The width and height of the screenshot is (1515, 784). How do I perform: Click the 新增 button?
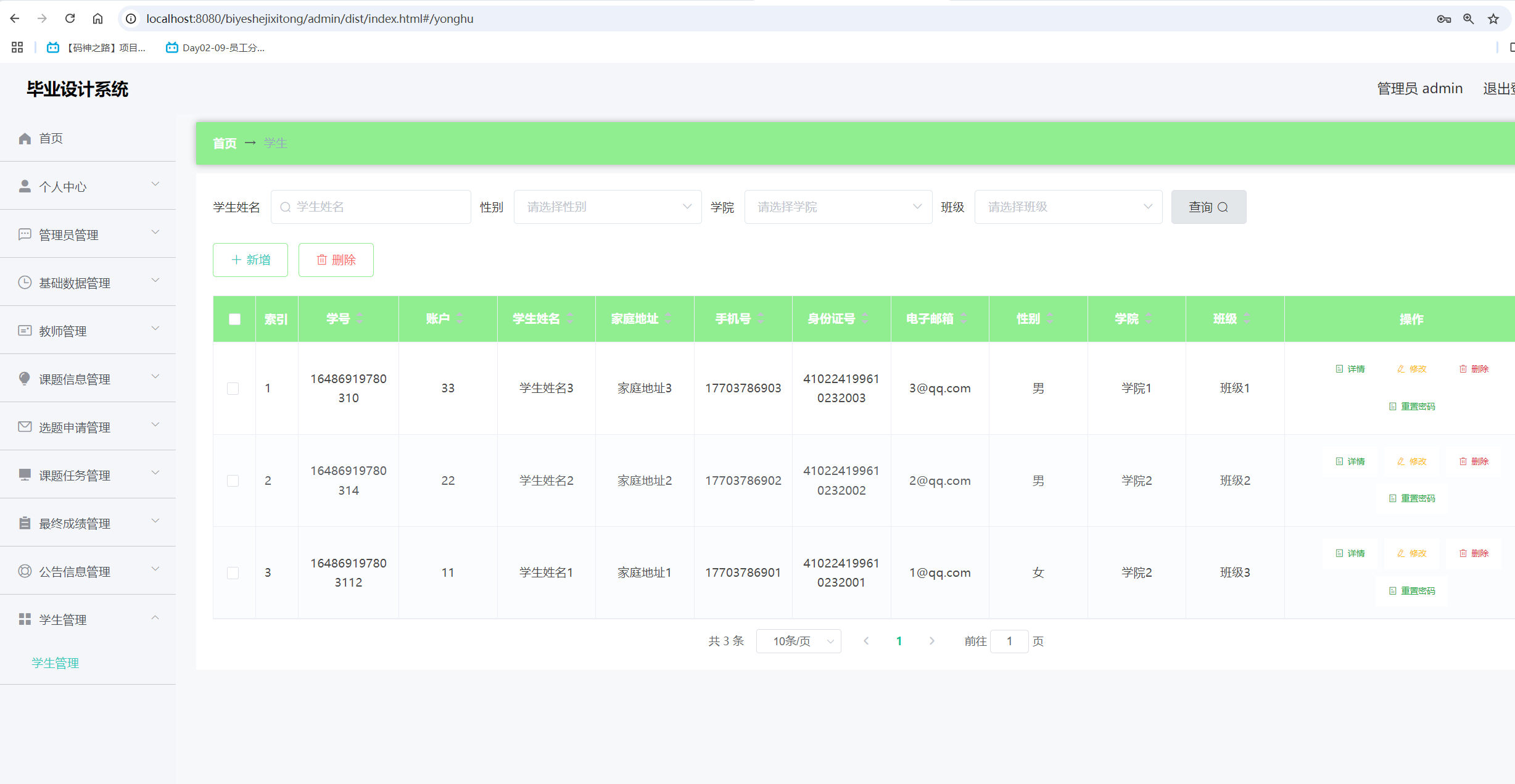[x=250, y=260]
